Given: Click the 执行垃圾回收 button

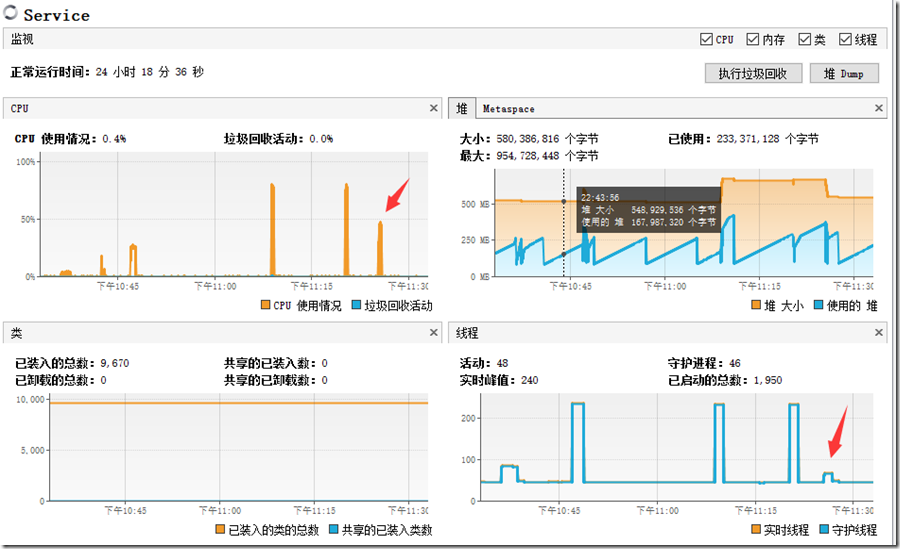Looking at the screenshot, I should (753, 74).
